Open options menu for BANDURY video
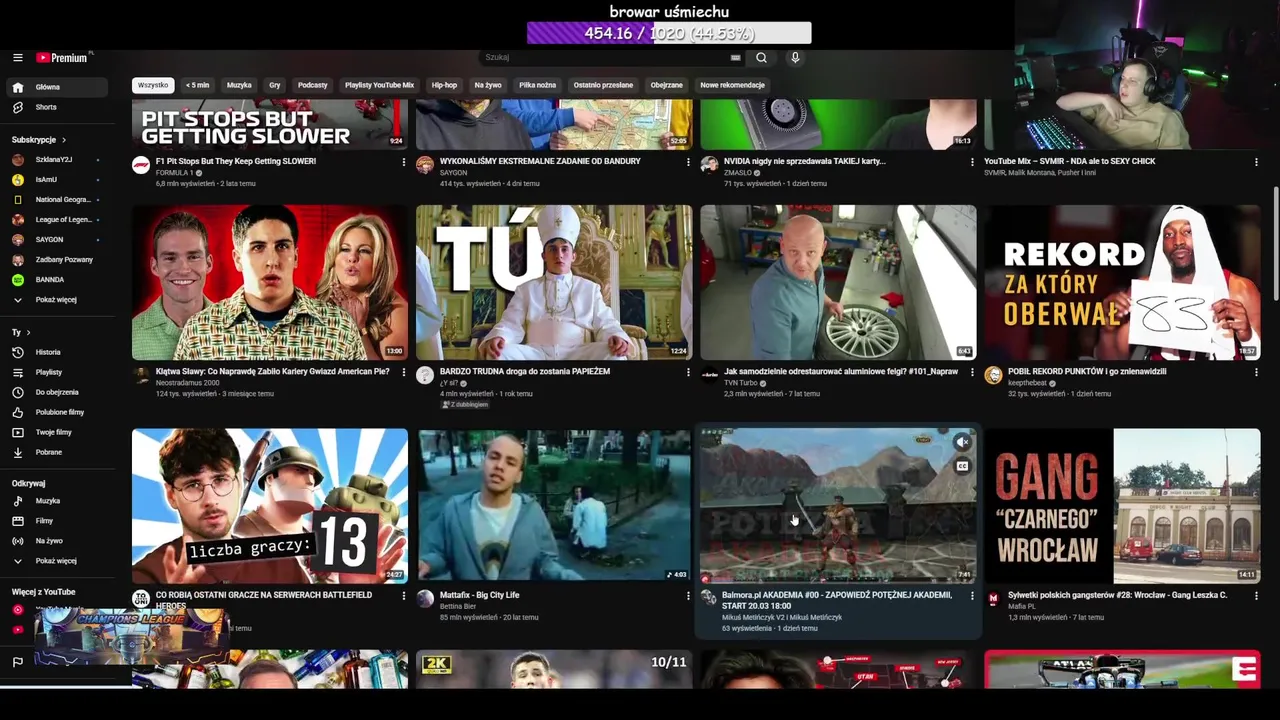Viewport: 1280px width, 720px height. (x=688, y=162)
